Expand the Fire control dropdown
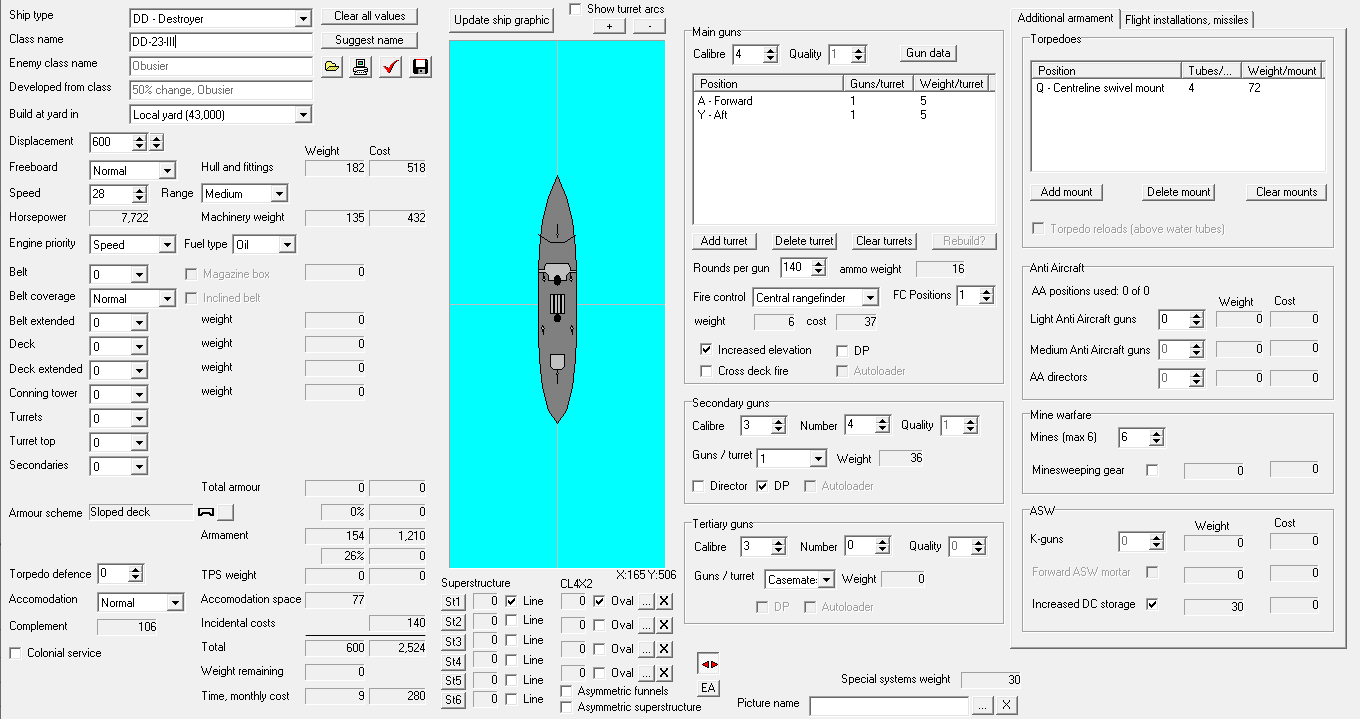Image resolution: width=1360 pixels, height=719 pixels. (x=870, y=298)
